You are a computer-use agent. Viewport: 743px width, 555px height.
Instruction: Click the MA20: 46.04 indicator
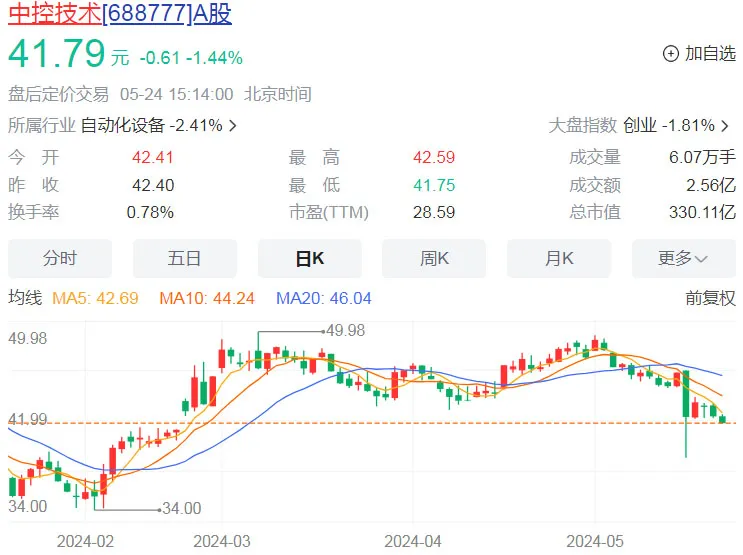[x=324, y=298]
